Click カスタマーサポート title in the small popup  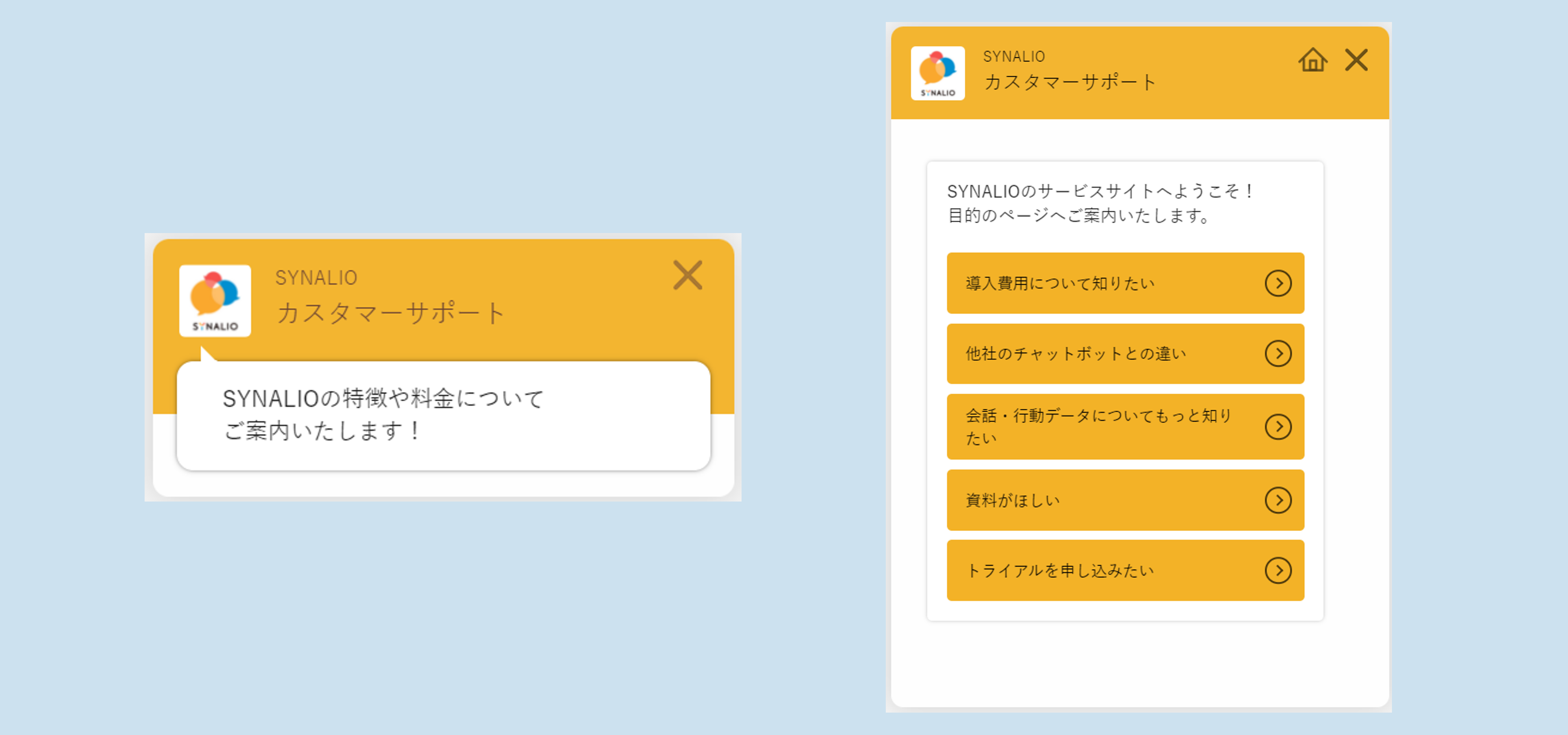point(390,313)
